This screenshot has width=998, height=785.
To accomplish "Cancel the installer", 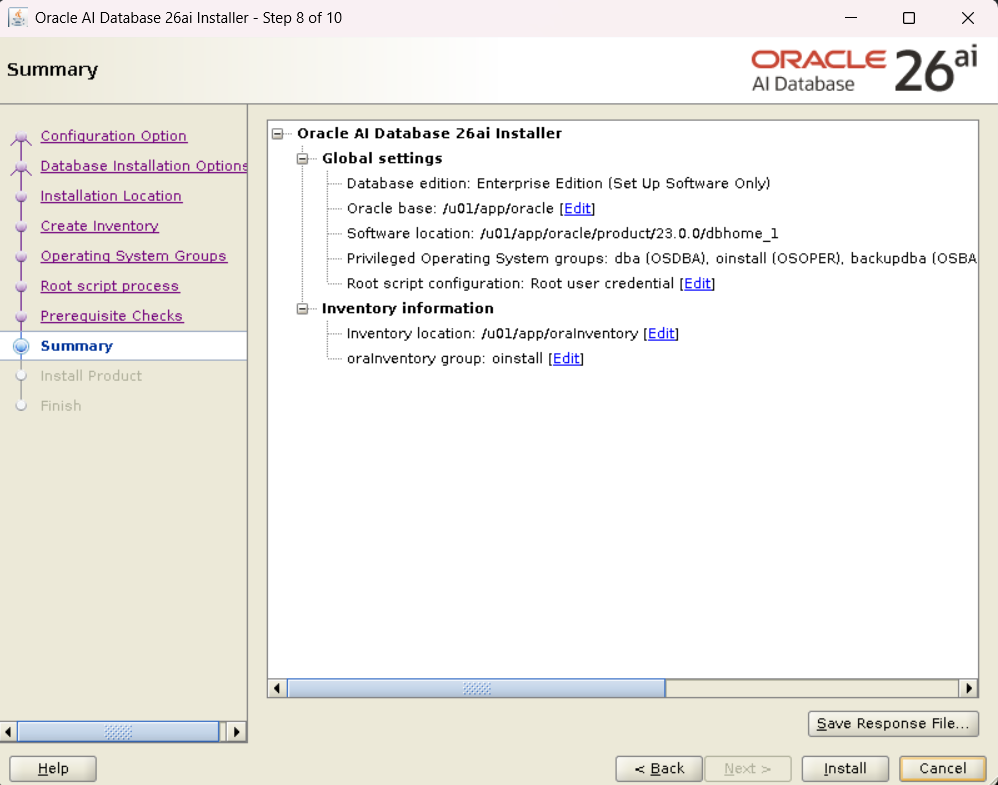I will (942, 768).
